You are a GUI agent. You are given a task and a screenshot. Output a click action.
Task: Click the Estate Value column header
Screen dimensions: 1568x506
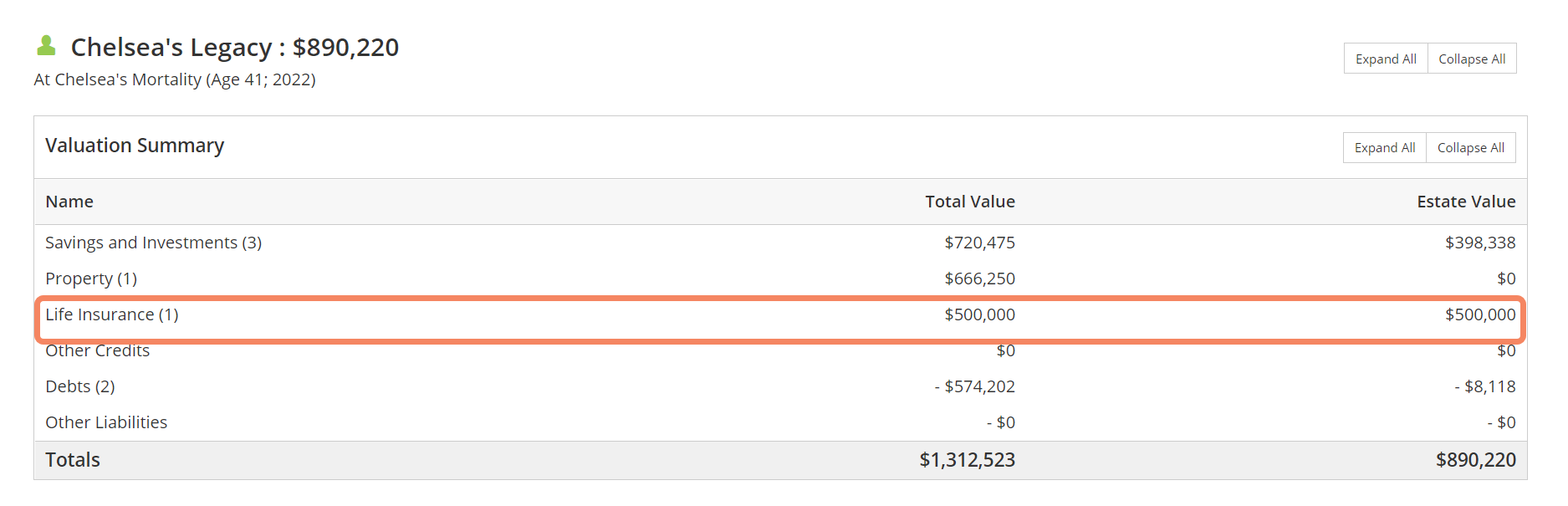click(x=1466, y=202)
